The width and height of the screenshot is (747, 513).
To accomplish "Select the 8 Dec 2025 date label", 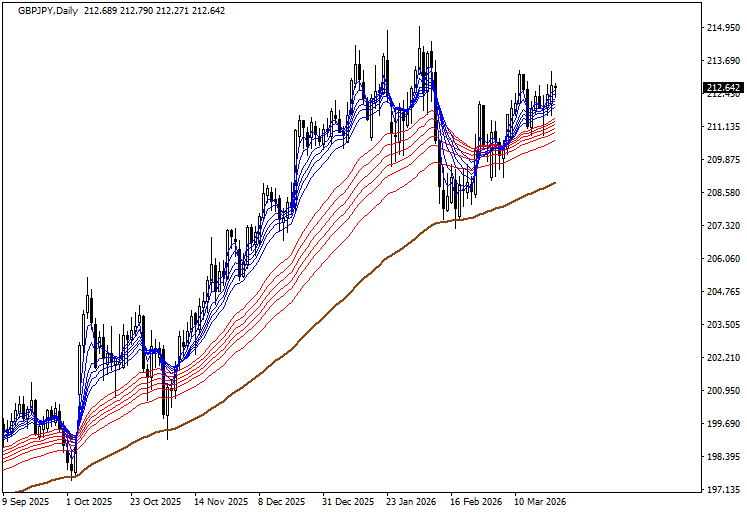I will [284, 501].
